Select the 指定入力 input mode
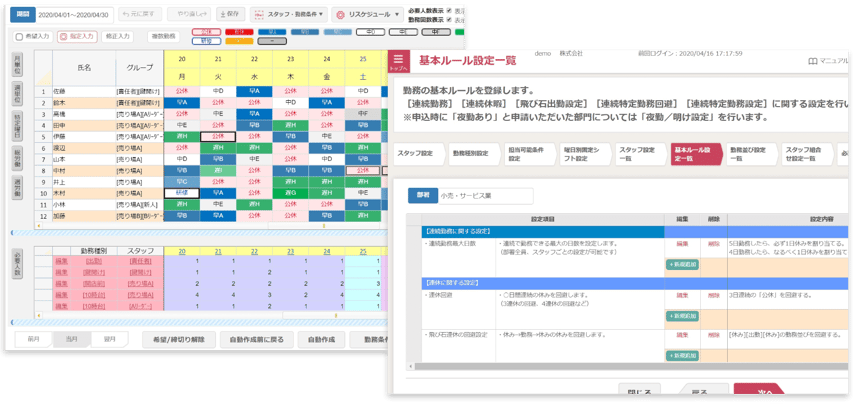The height and width of the screenshot is (404, 853). pyautogui.click(x=77, y=36)
